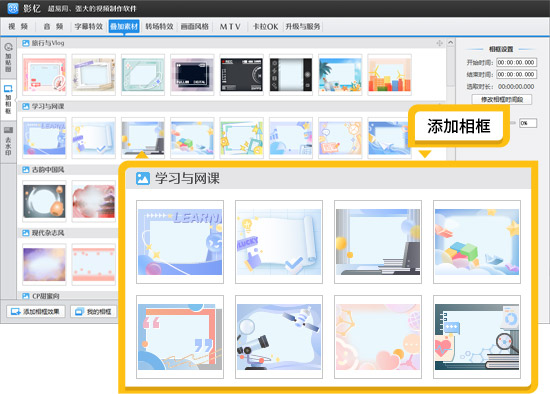The width and height of the screenshot is (550, 394).
Task: Click the 相框设置 panel heading
Action: coord(501,49)
